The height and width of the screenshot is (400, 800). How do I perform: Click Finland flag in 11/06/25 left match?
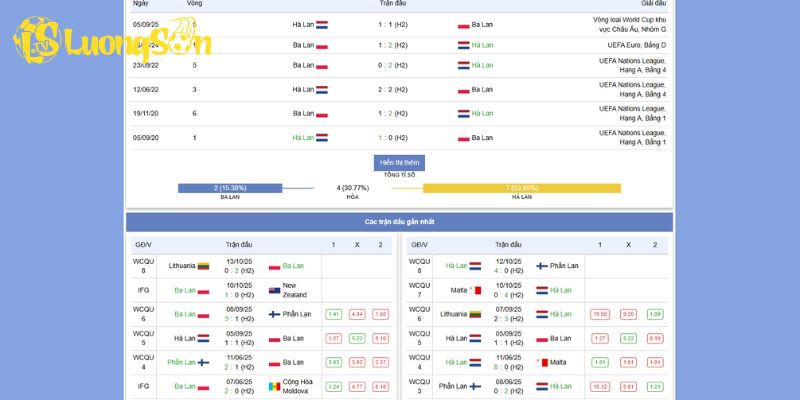[203, 363]
